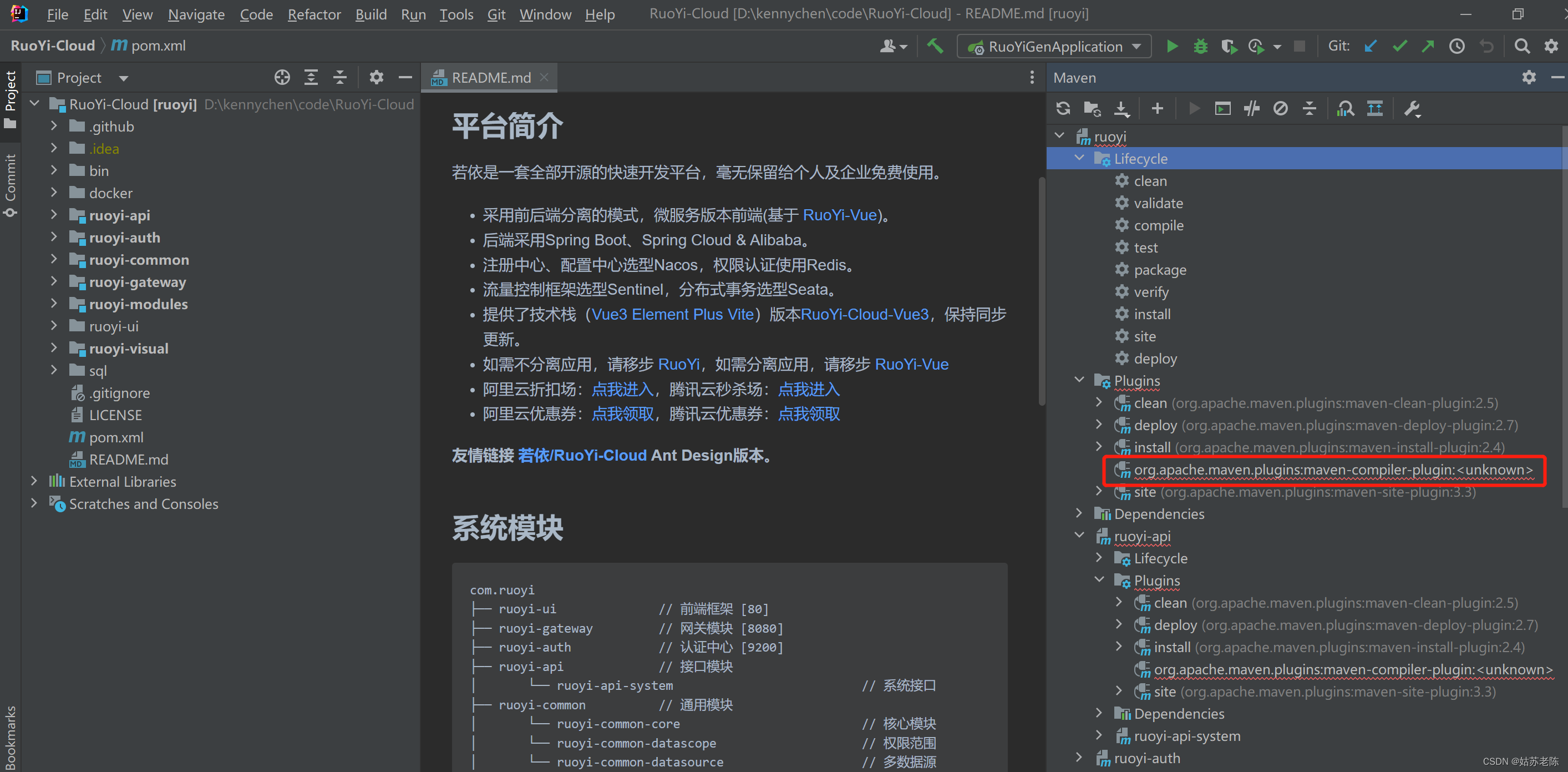Open the Refactor menu
The width and height of the screenshot is (1568, 772).
pos(313,14)
